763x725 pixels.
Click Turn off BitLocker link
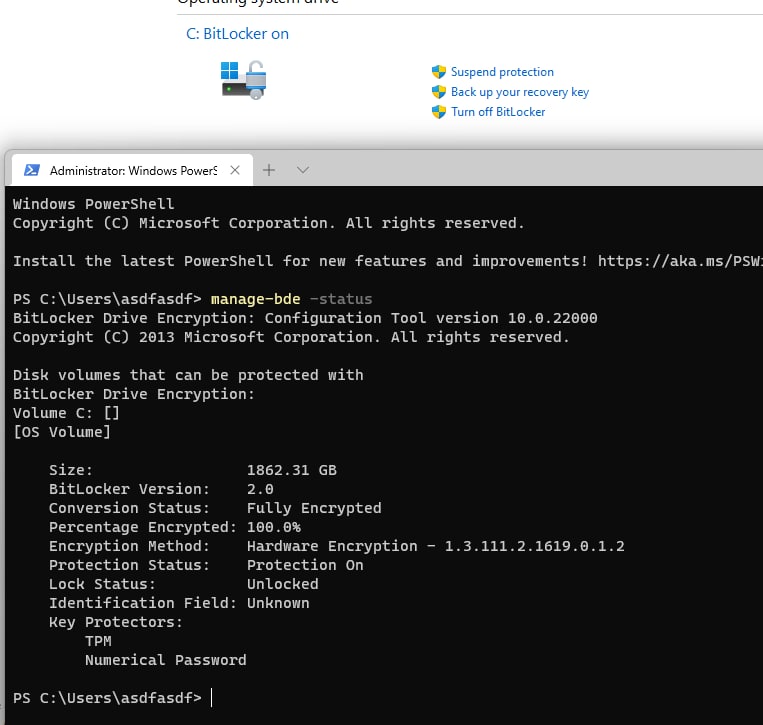pyautogui.click(x=498, y=112)
